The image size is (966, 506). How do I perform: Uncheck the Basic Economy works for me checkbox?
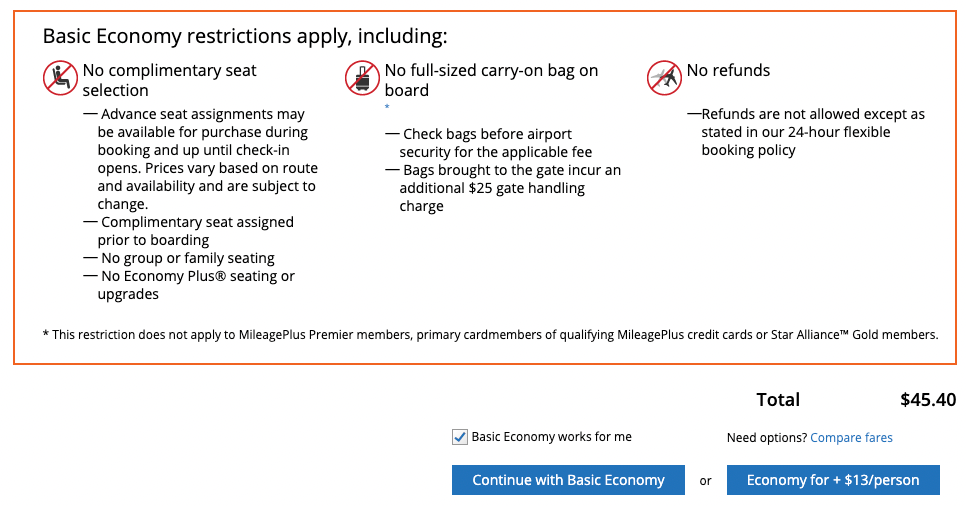pos(460,437)
